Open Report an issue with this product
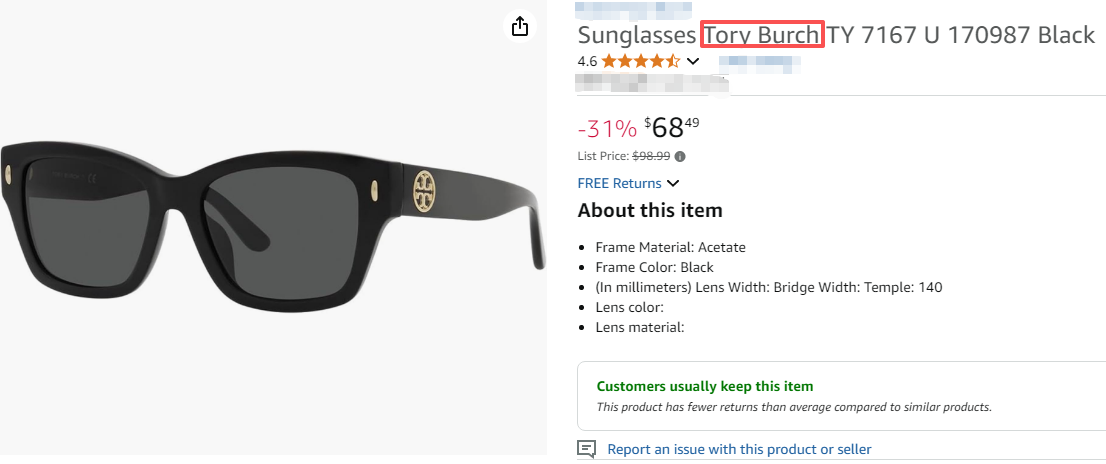The height and width of the screenshot is (464, 1106). (x=739, y=449)
